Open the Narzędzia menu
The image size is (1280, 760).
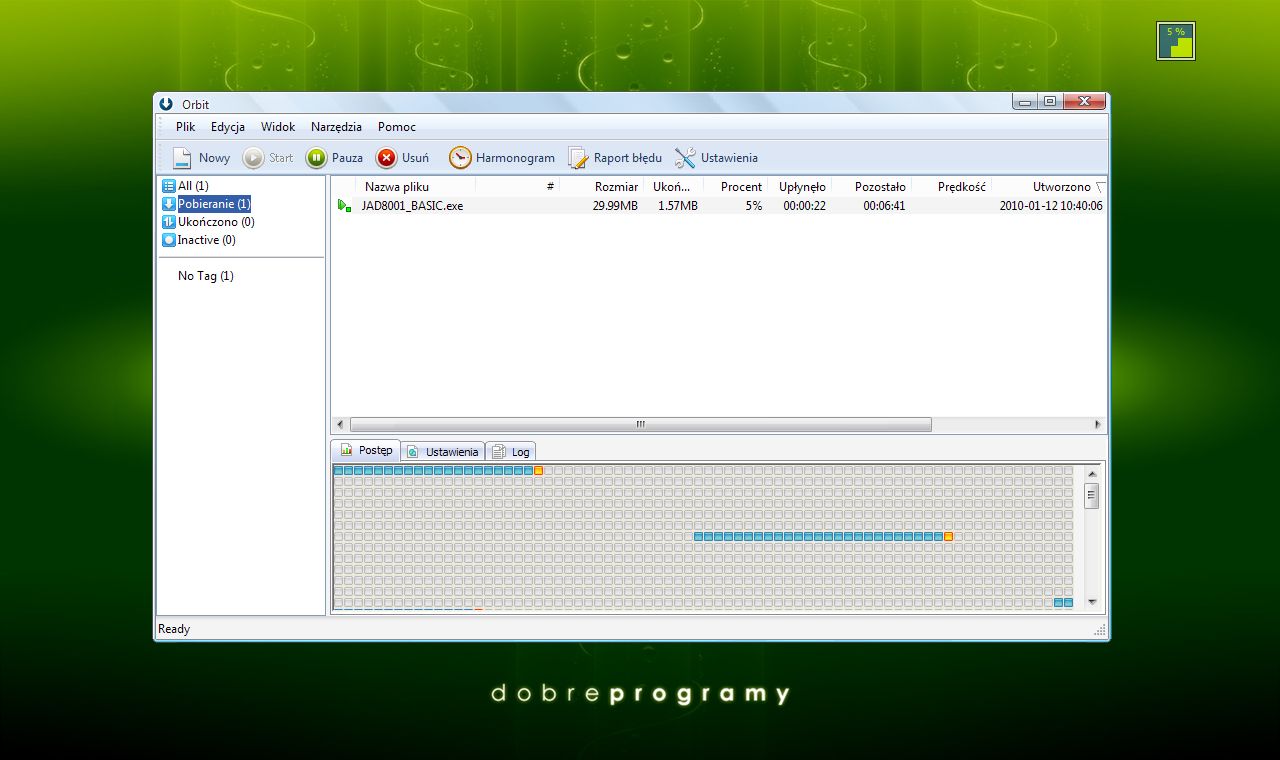coord(336,127)
